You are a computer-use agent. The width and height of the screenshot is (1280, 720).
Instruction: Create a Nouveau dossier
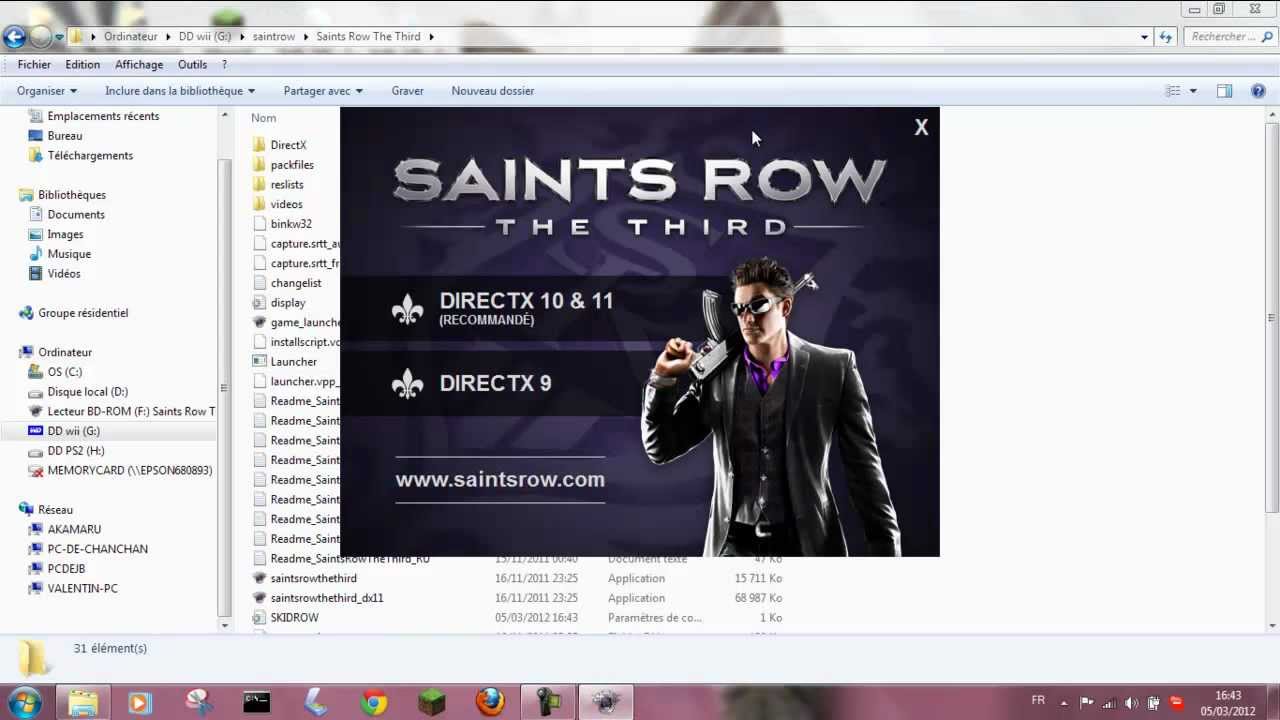(x=493, y=90)
